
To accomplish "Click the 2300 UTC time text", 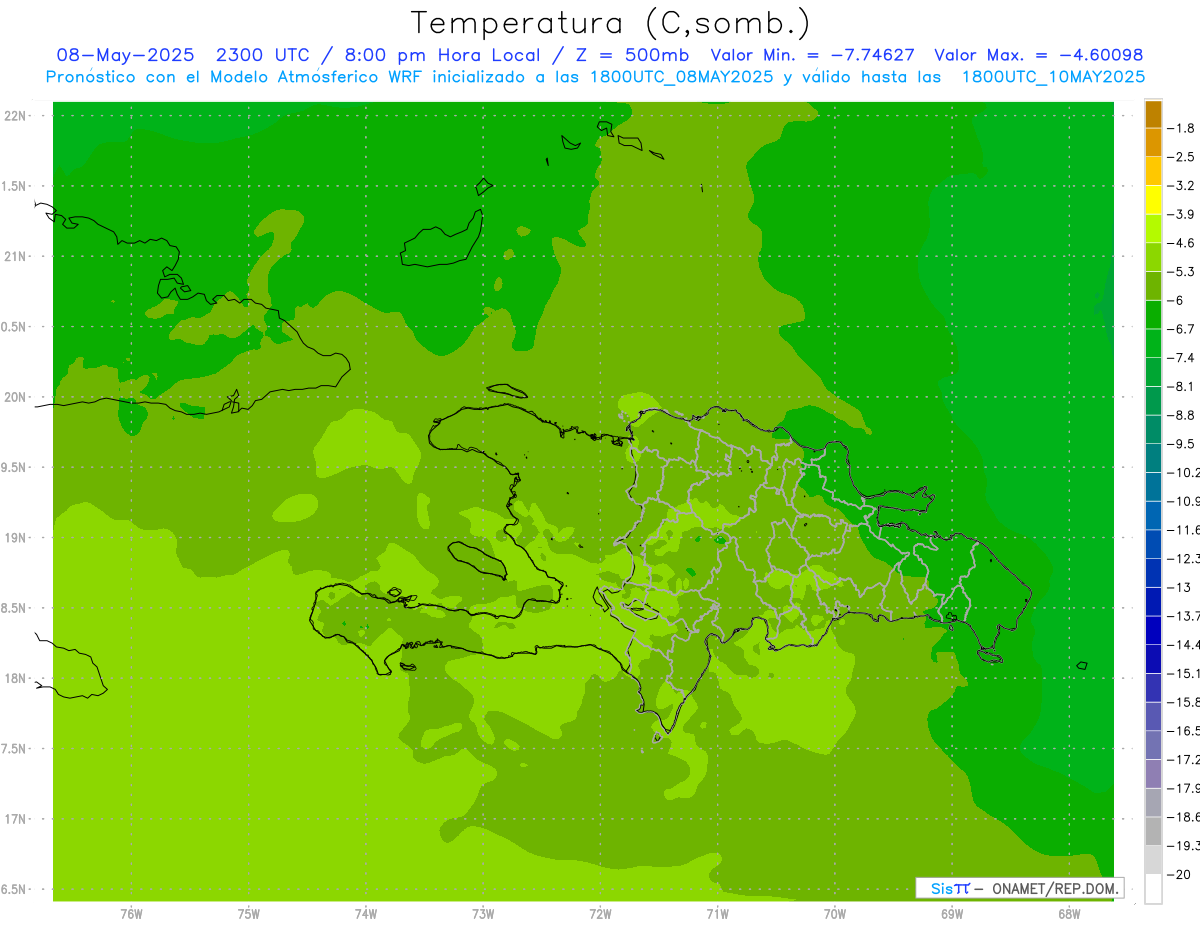I will pos(262,55).
